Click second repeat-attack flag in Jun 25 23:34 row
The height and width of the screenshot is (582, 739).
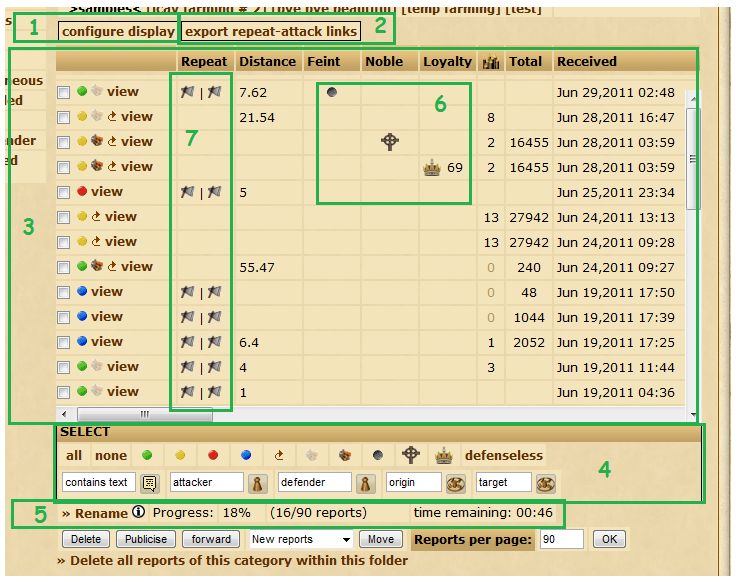(215, 191)
